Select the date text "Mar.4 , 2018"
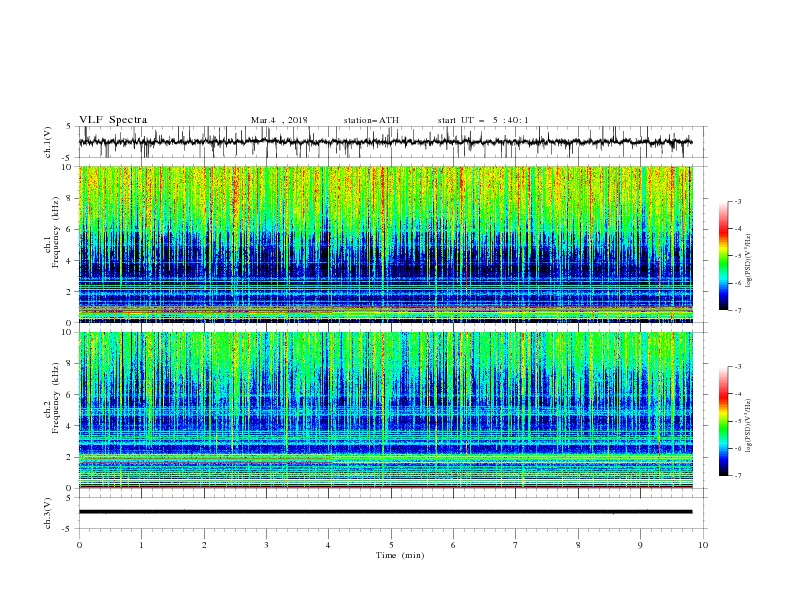This screenshot has width=792, height=612. (x=279, y=120)
